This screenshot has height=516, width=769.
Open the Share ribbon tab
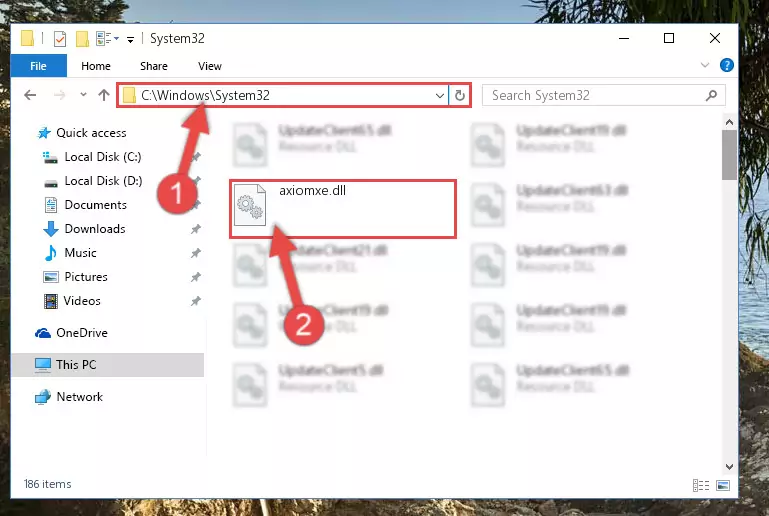tap(154, 66)
